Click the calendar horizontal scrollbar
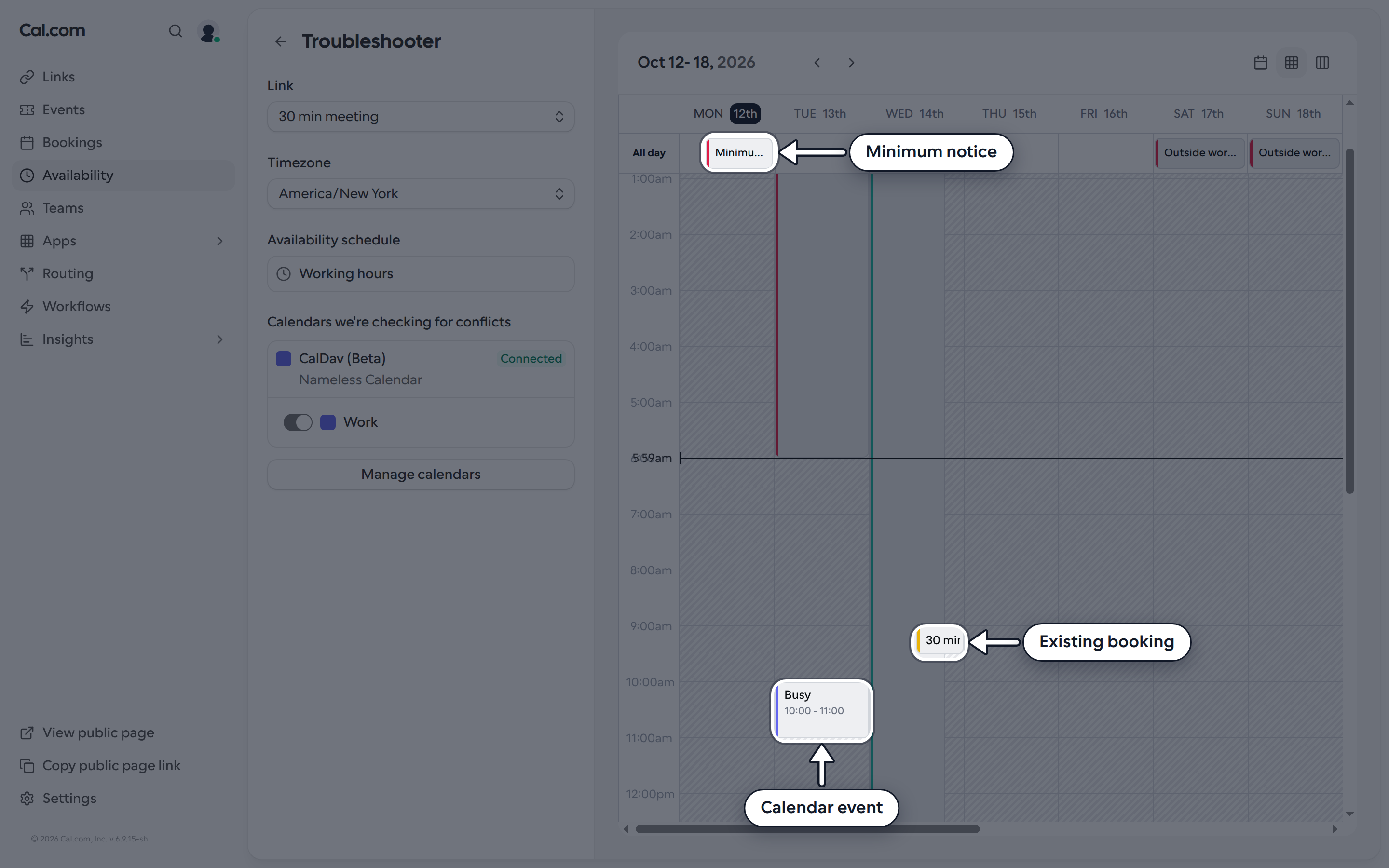Screen dimensions: 1389x868 click(807, 829)
